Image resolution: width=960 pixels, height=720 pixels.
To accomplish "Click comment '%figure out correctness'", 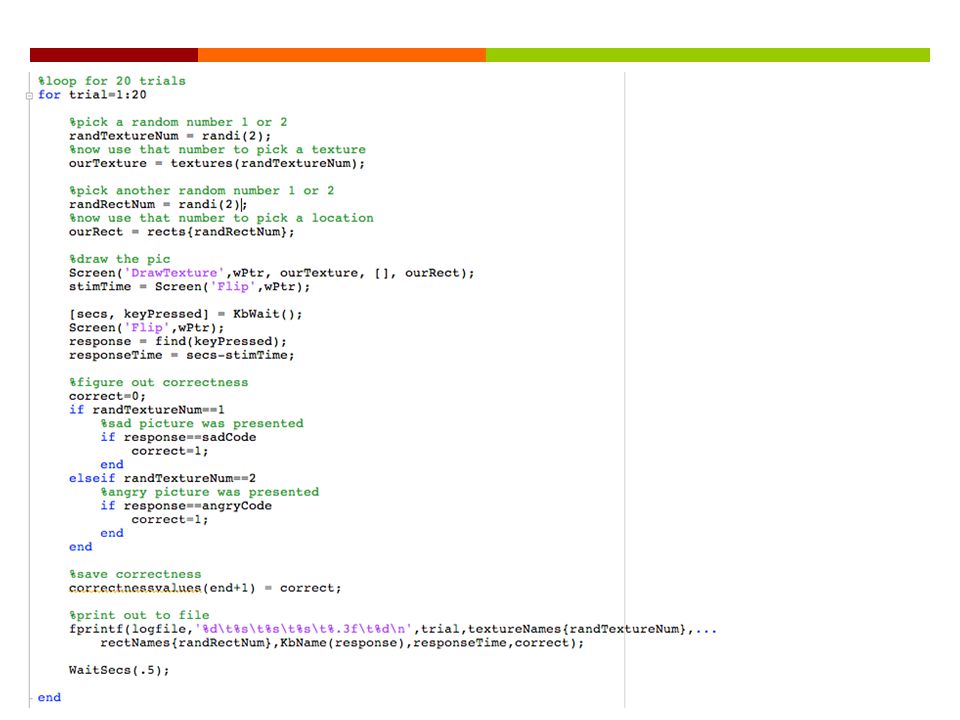I will coord(159,383).
